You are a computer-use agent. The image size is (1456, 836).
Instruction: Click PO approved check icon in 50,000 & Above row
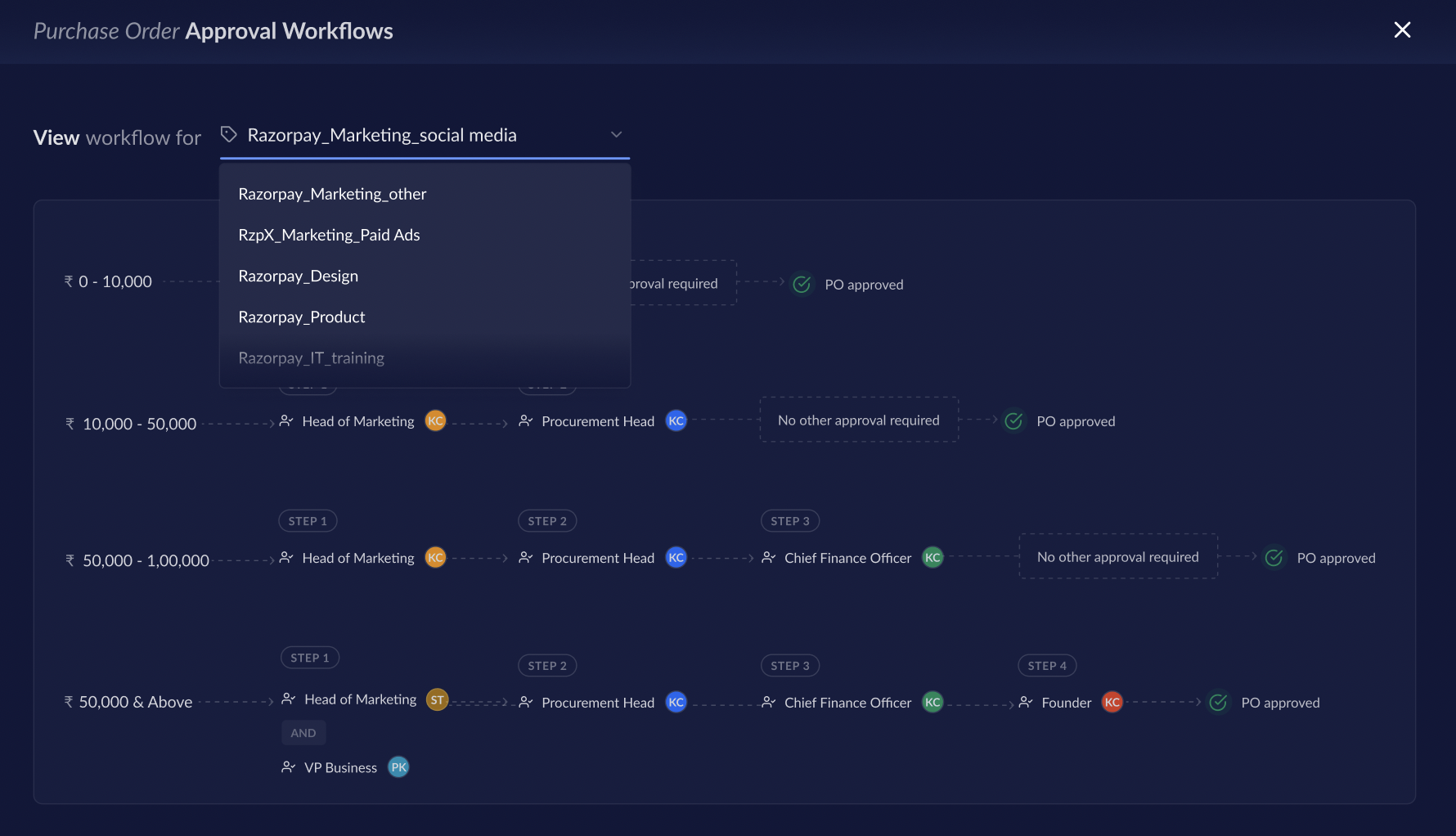tap(1218, 702)
